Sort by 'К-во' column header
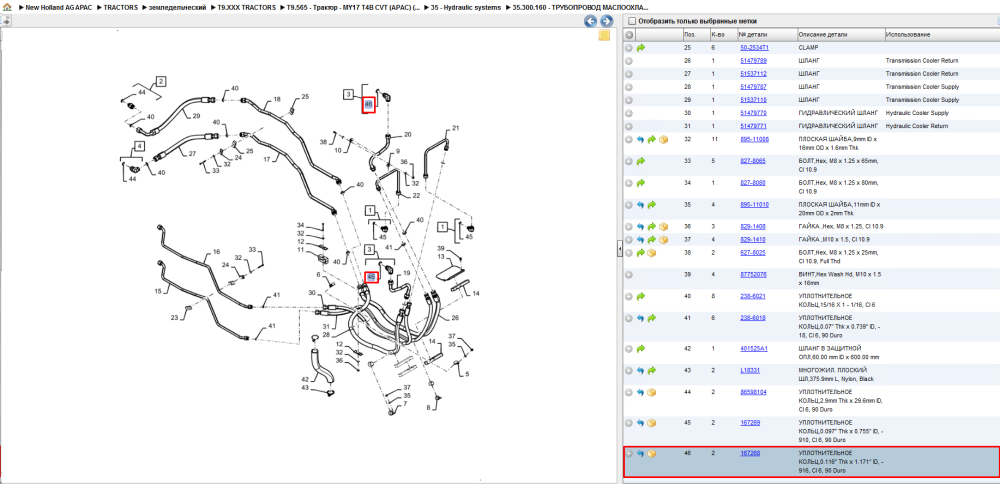 (717, 34)
